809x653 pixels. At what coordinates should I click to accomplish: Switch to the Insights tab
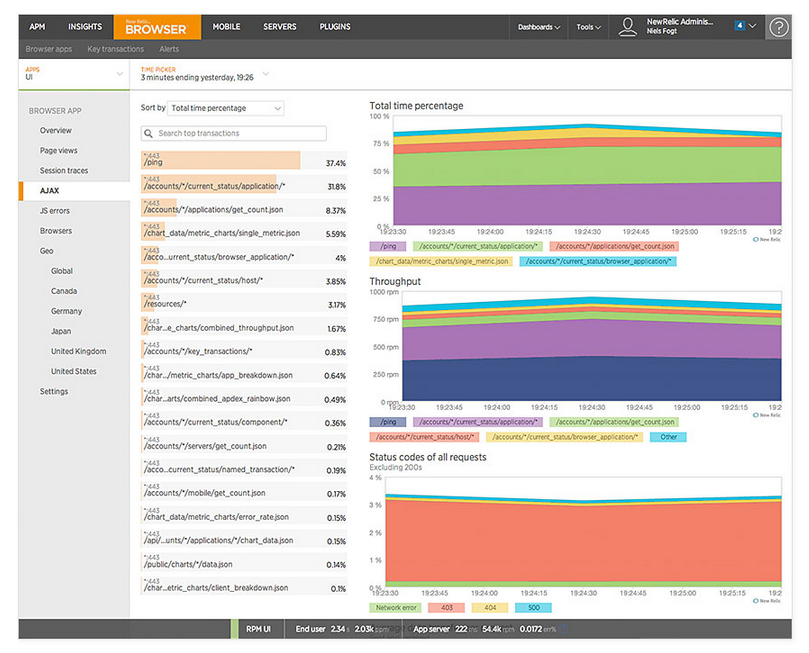point(85,27)
